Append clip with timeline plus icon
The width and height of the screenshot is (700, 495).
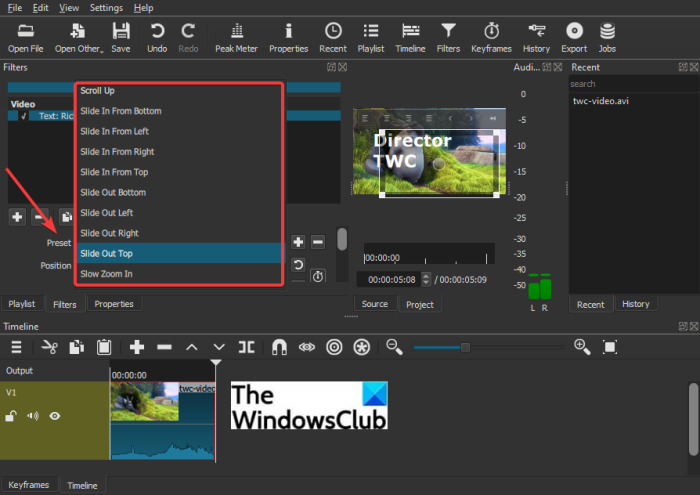(137, 347)
